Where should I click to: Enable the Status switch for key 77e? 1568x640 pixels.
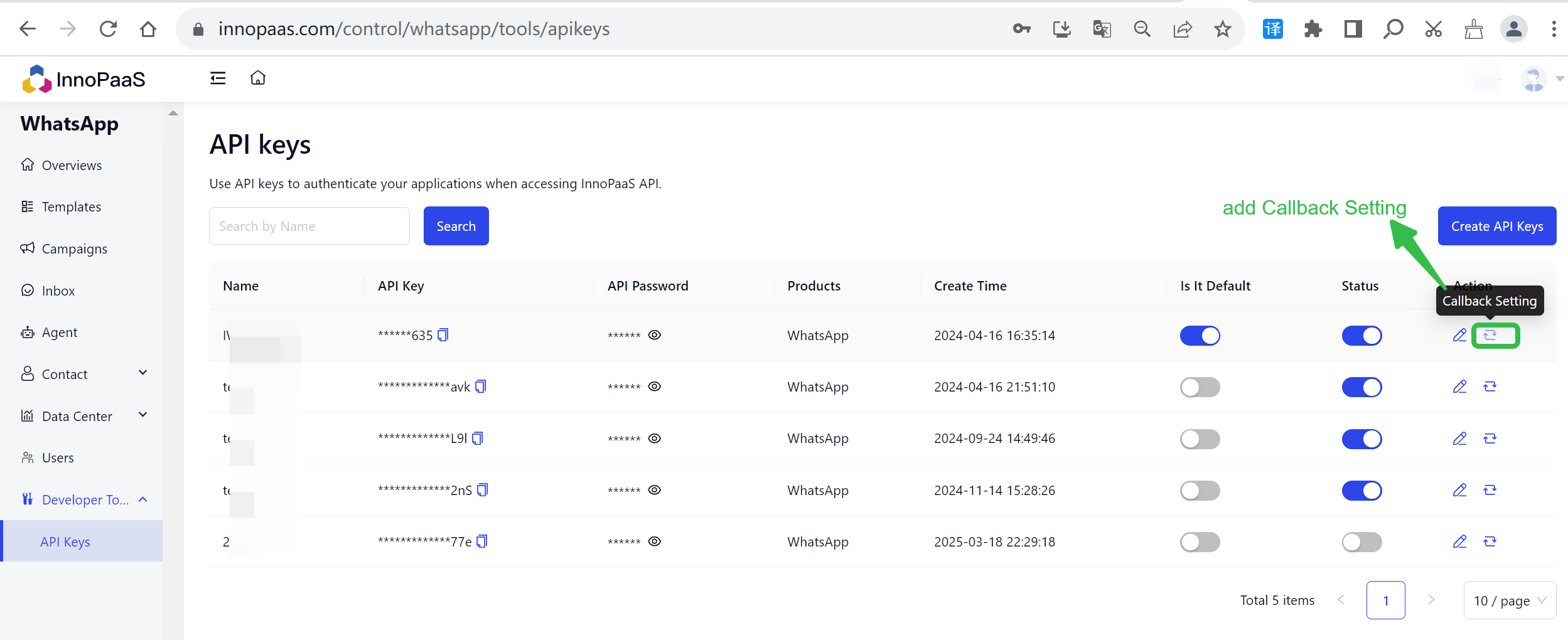(x=1362, y=542)
